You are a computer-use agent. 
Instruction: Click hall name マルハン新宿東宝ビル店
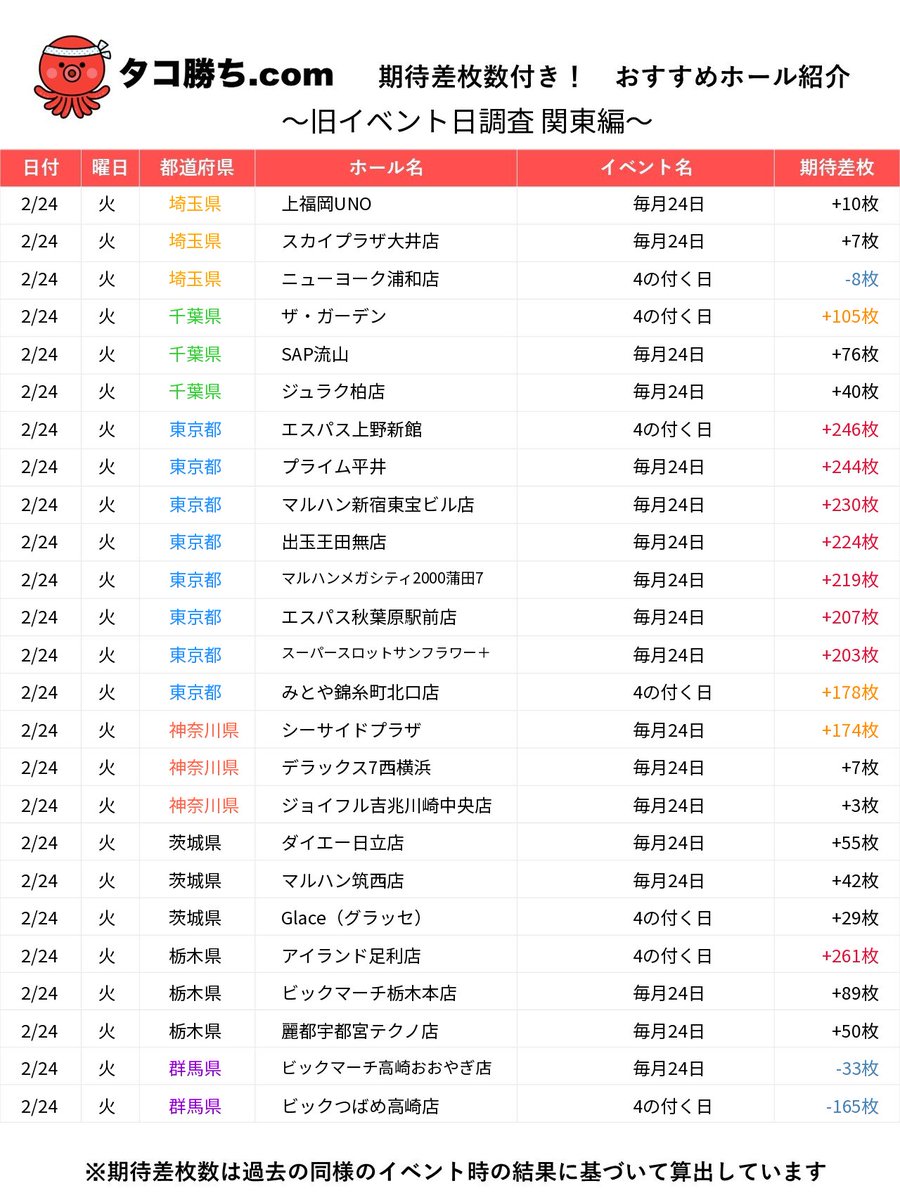[378, 505]
